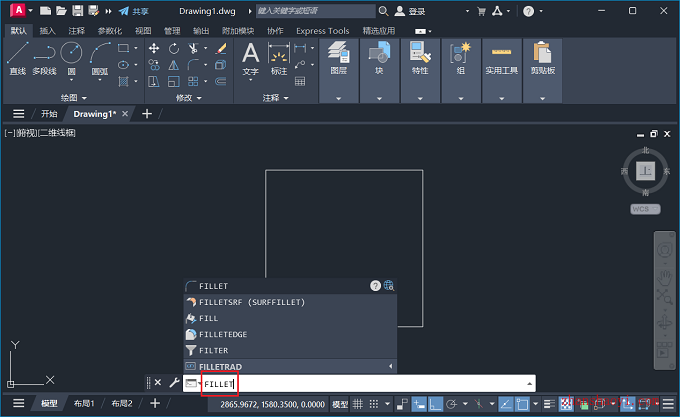
Task: Expand the 注释 (Annotation) panel
Action: pyautogui.click(x=275, y=98)
